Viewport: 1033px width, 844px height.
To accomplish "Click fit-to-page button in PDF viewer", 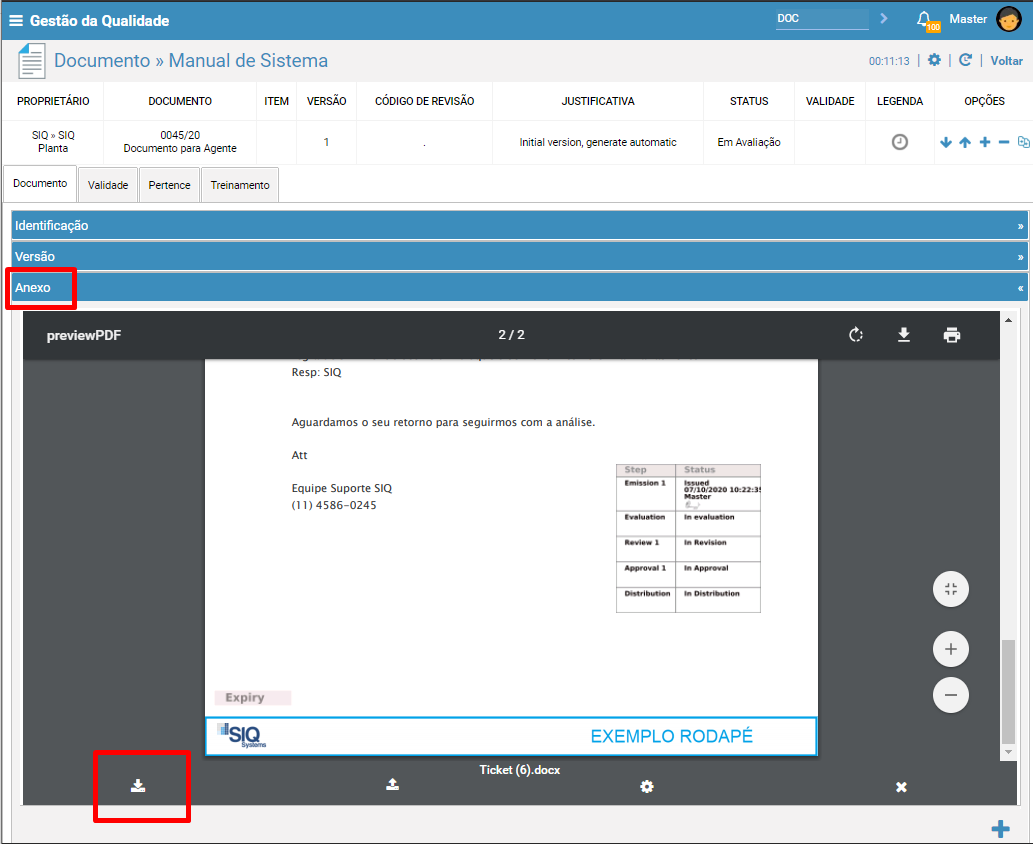I will coord(951,589).
